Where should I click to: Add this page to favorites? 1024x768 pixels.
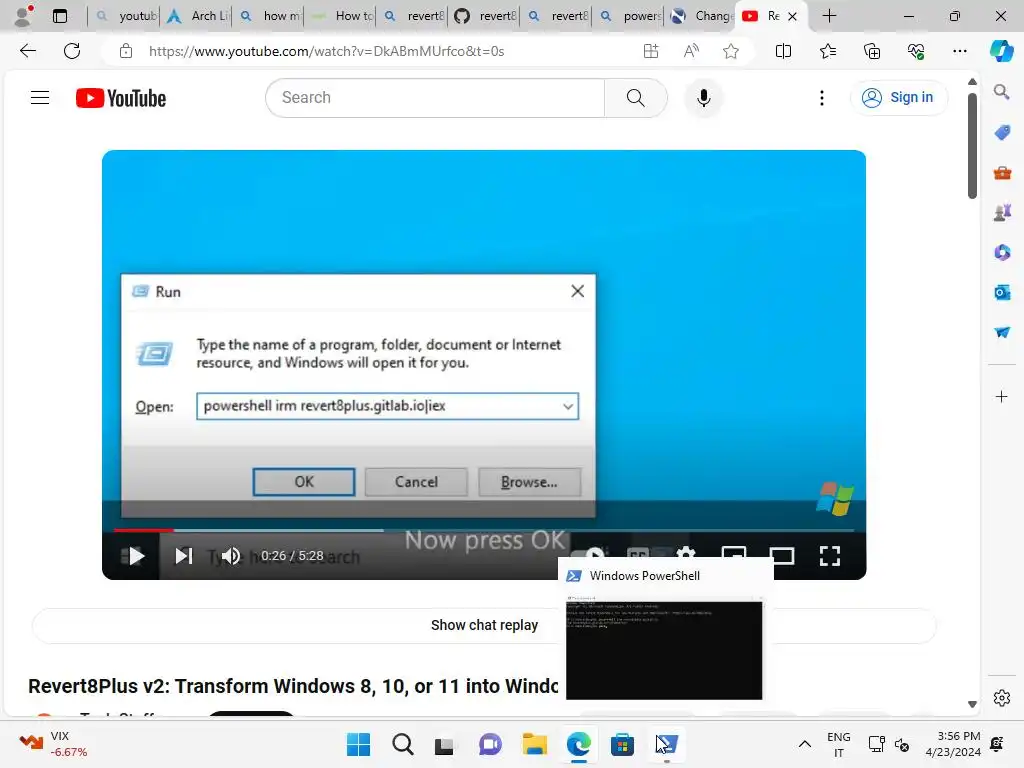[x=731, y=51]
